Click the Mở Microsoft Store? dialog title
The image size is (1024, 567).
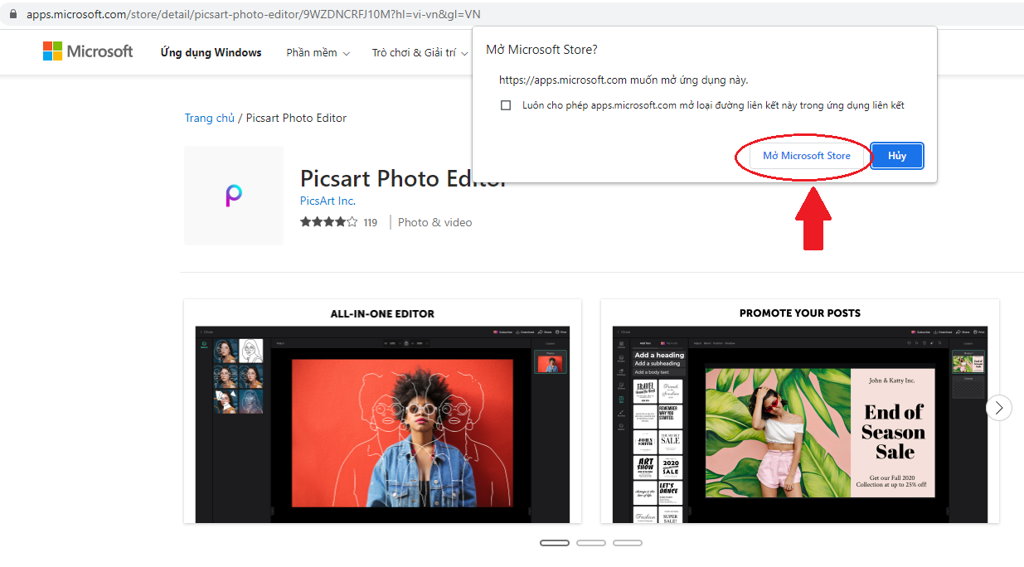coord(541,50)
